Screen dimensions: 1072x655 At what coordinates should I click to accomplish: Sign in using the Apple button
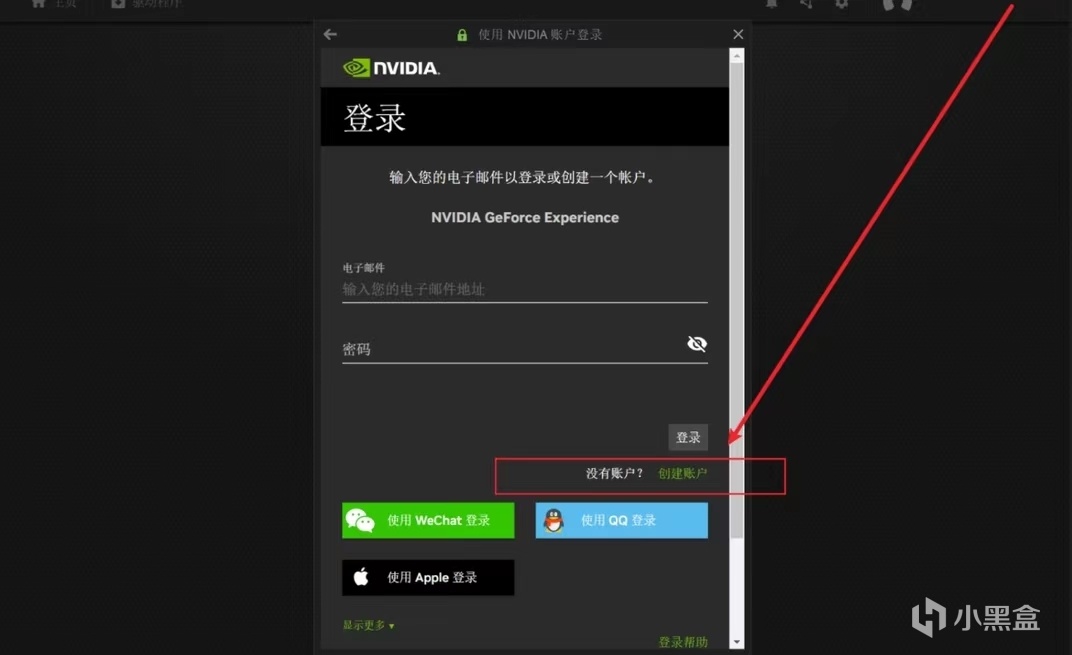click(428, 578)
